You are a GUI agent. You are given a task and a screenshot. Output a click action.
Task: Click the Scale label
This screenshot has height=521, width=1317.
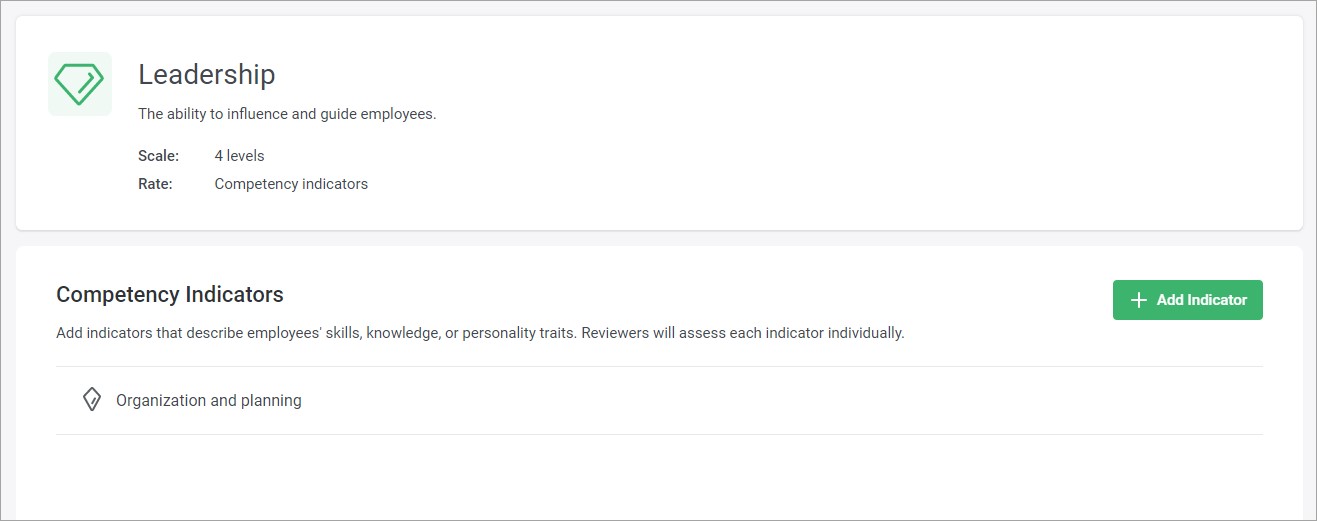tap(158, 156)
